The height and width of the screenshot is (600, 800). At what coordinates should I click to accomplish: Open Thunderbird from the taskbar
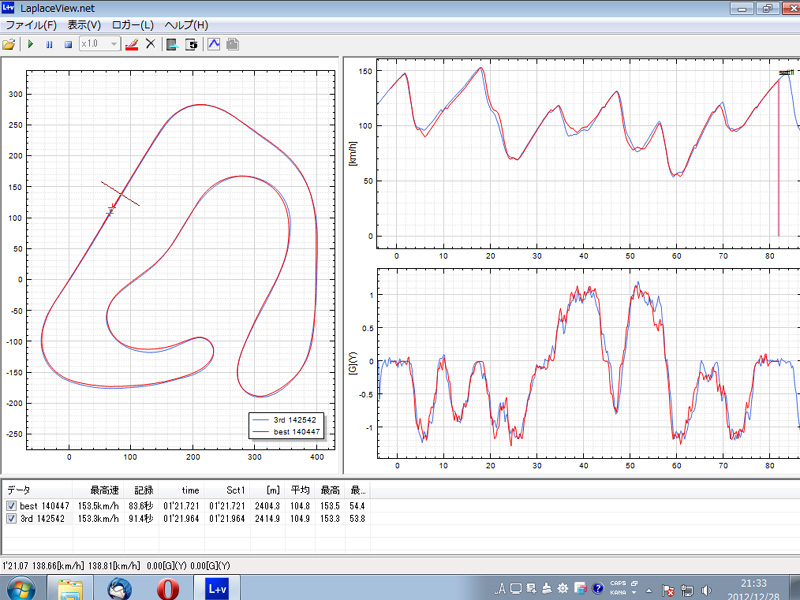pos(119,589)
